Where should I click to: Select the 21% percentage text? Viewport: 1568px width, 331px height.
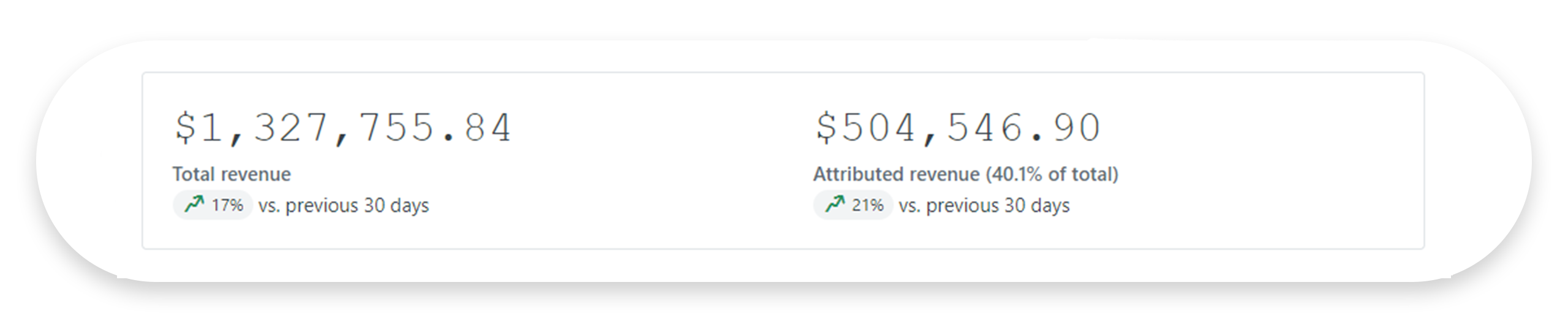[x=867, y=205]
